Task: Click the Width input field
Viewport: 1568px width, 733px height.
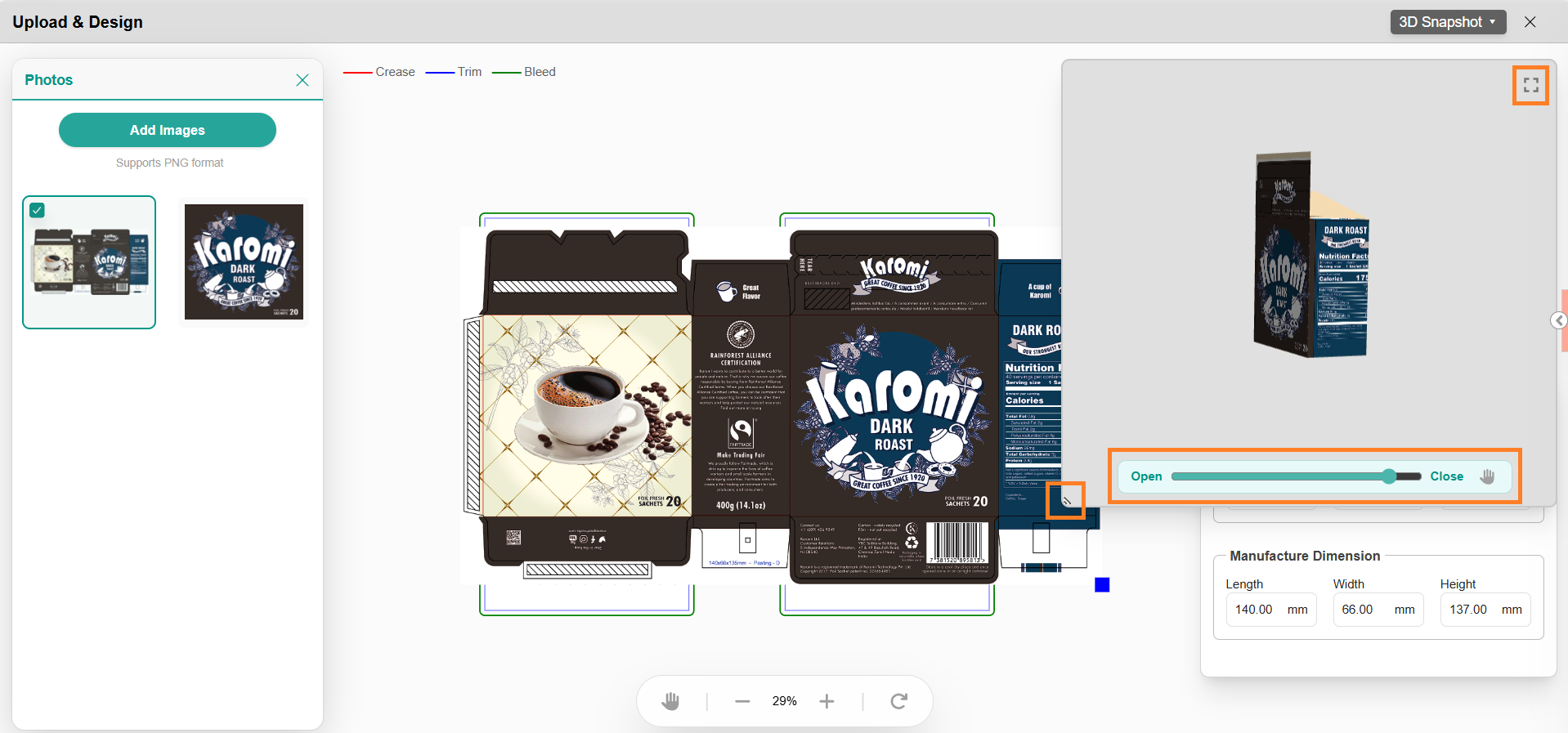Action: click(x=1378, y=610)
